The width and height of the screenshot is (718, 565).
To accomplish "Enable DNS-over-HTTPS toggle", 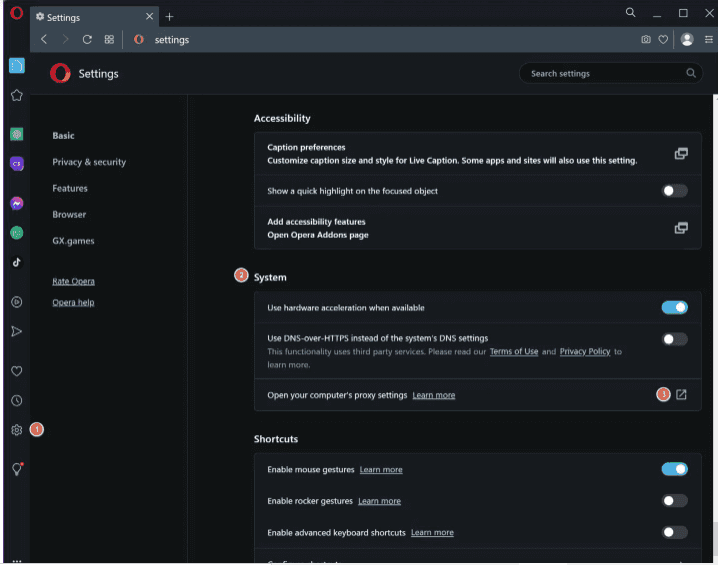I will 674,339.
